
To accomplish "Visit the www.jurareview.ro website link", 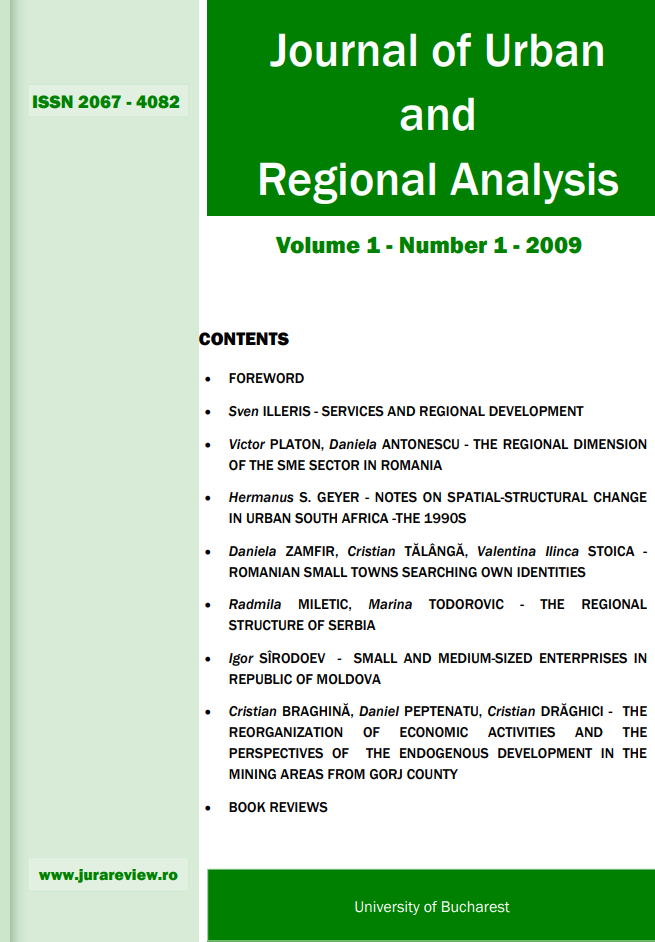I will [108, 875].
